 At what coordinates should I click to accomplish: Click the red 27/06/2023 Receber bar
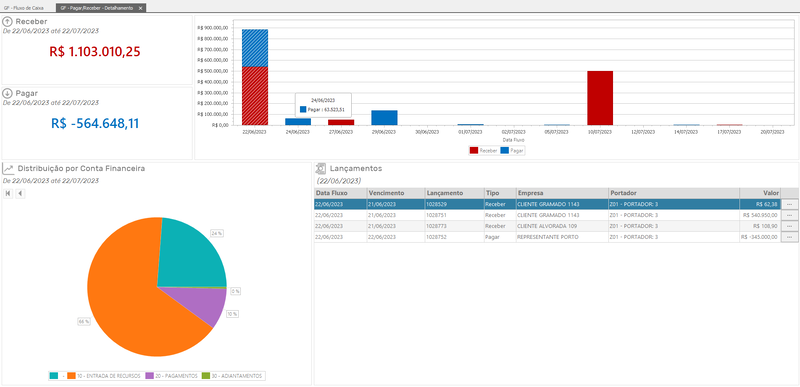pyautogui.click(x=341, y=122)
